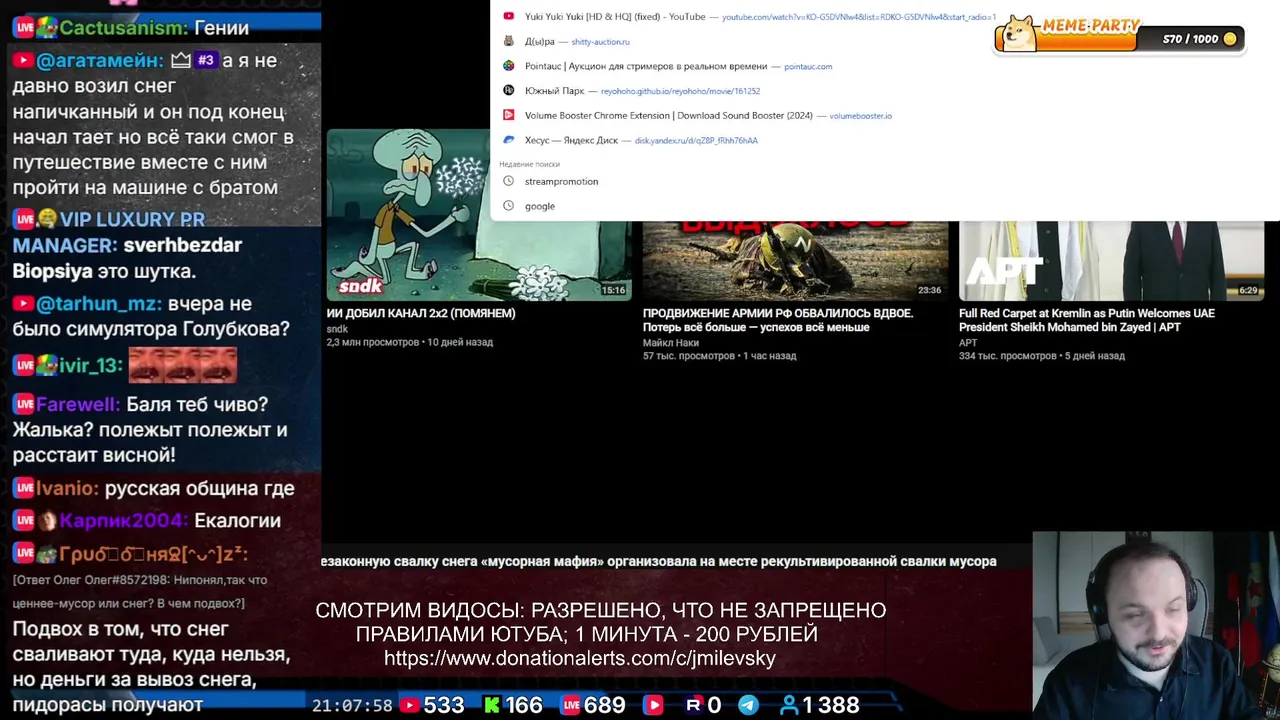Click the YouTube badge before @tarhun_mz
The height and width of the screenshot is (720, 1280).
pos(23,303)
